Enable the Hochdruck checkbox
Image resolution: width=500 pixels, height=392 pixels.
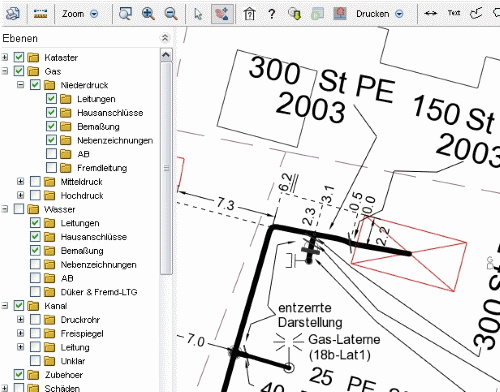[35, 195]
